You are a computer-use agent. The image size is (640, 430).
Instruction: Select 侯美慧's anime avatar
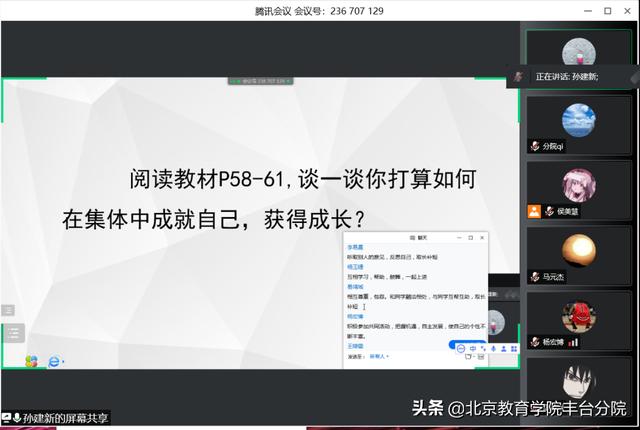(578, 185)
